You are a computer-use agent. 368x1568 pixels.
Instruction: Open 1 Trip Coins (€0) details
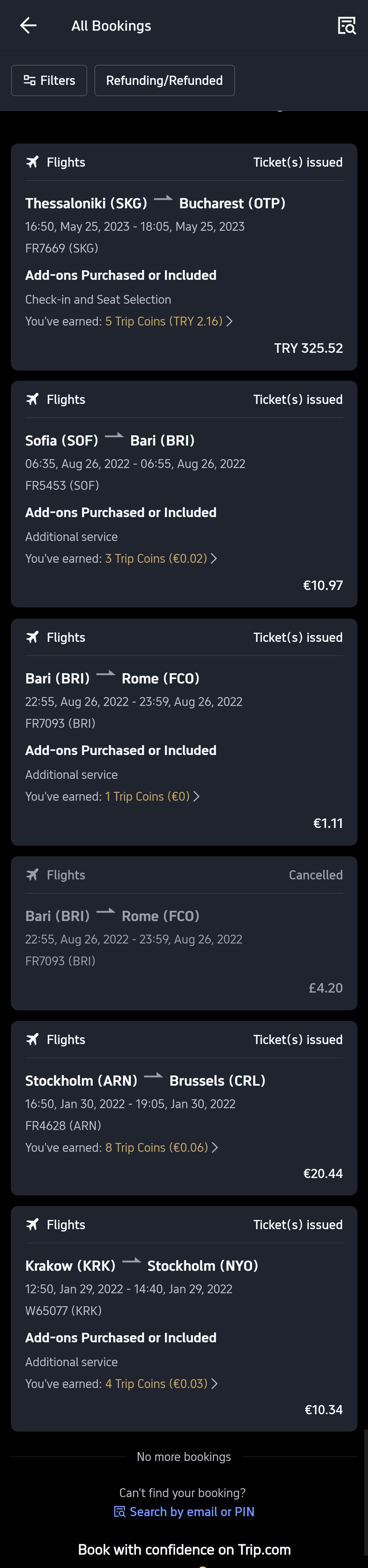197,796
